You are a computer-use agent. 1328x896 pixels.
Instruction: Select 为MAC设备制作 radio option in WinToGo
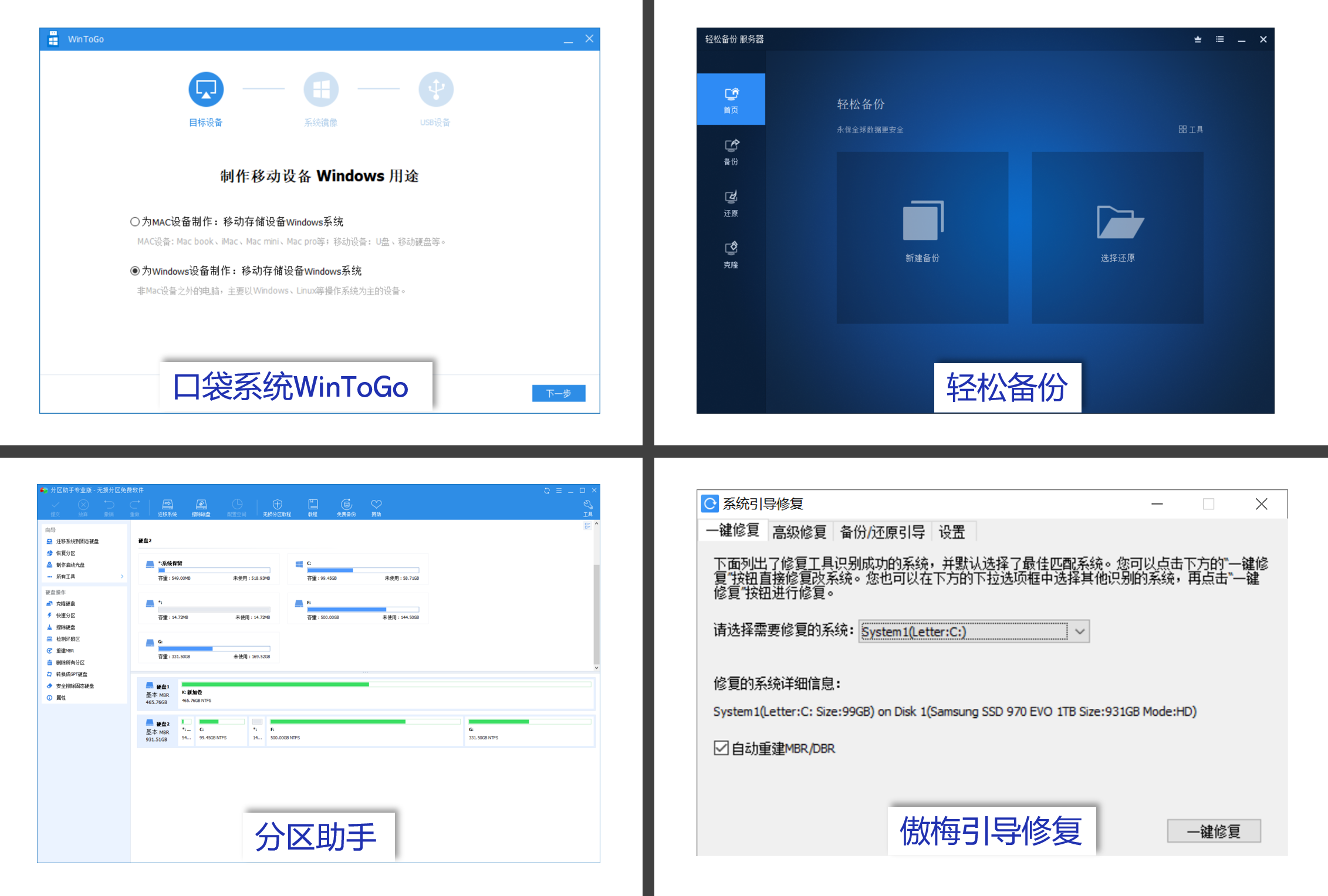[x=135, y=222]
